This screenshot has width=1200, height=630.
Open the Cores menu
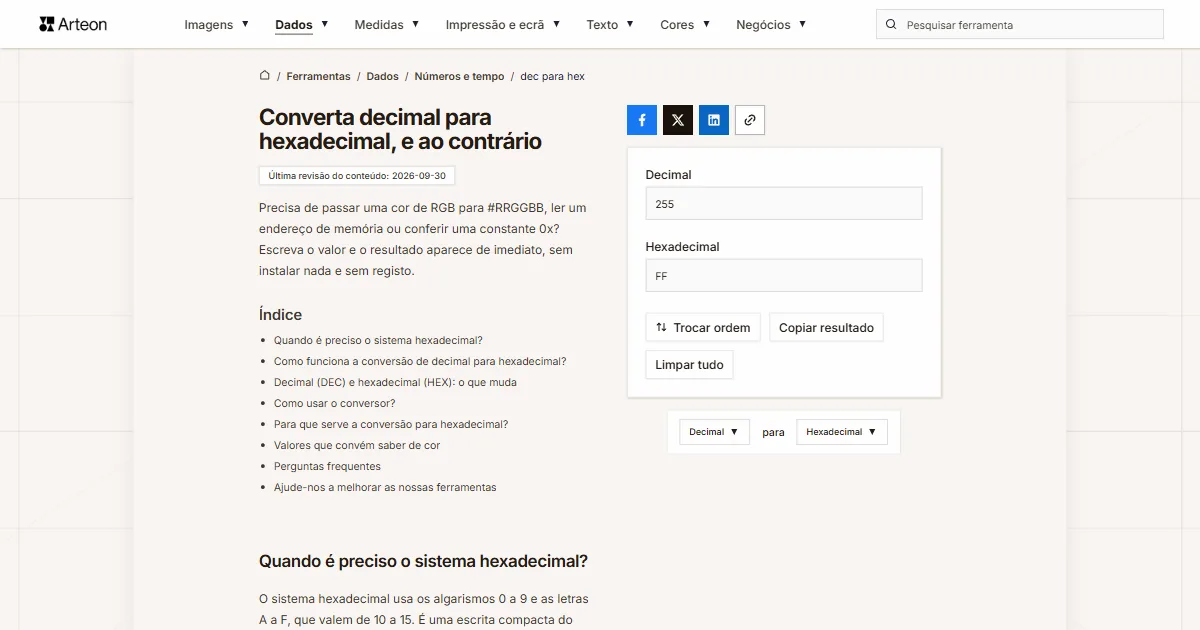point(685,24)
